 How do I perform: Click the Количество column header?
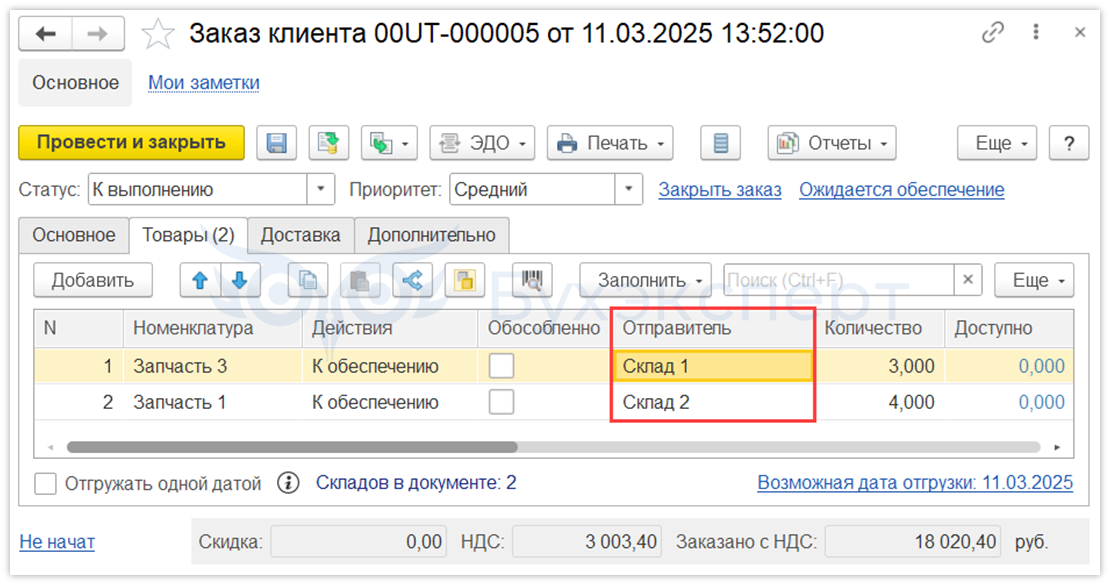pos(880,329)
